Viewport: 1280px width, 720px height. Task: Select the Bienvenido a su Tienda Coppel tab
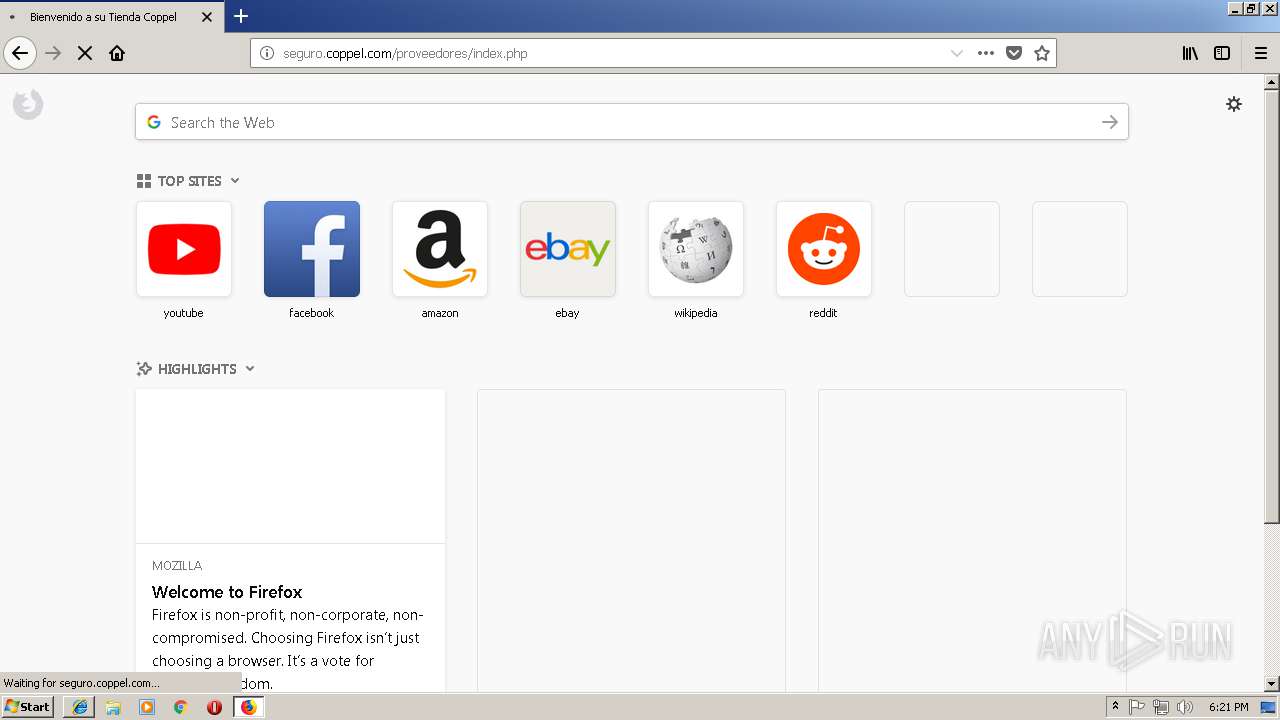pyautogui.click(x=112, y=17)
